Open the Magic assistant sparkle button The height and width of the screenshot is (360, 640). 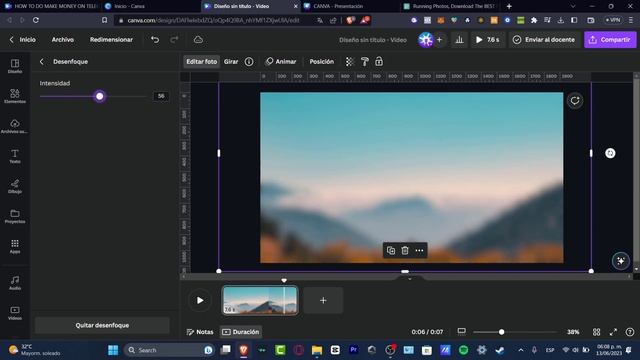tap(620, 261)
